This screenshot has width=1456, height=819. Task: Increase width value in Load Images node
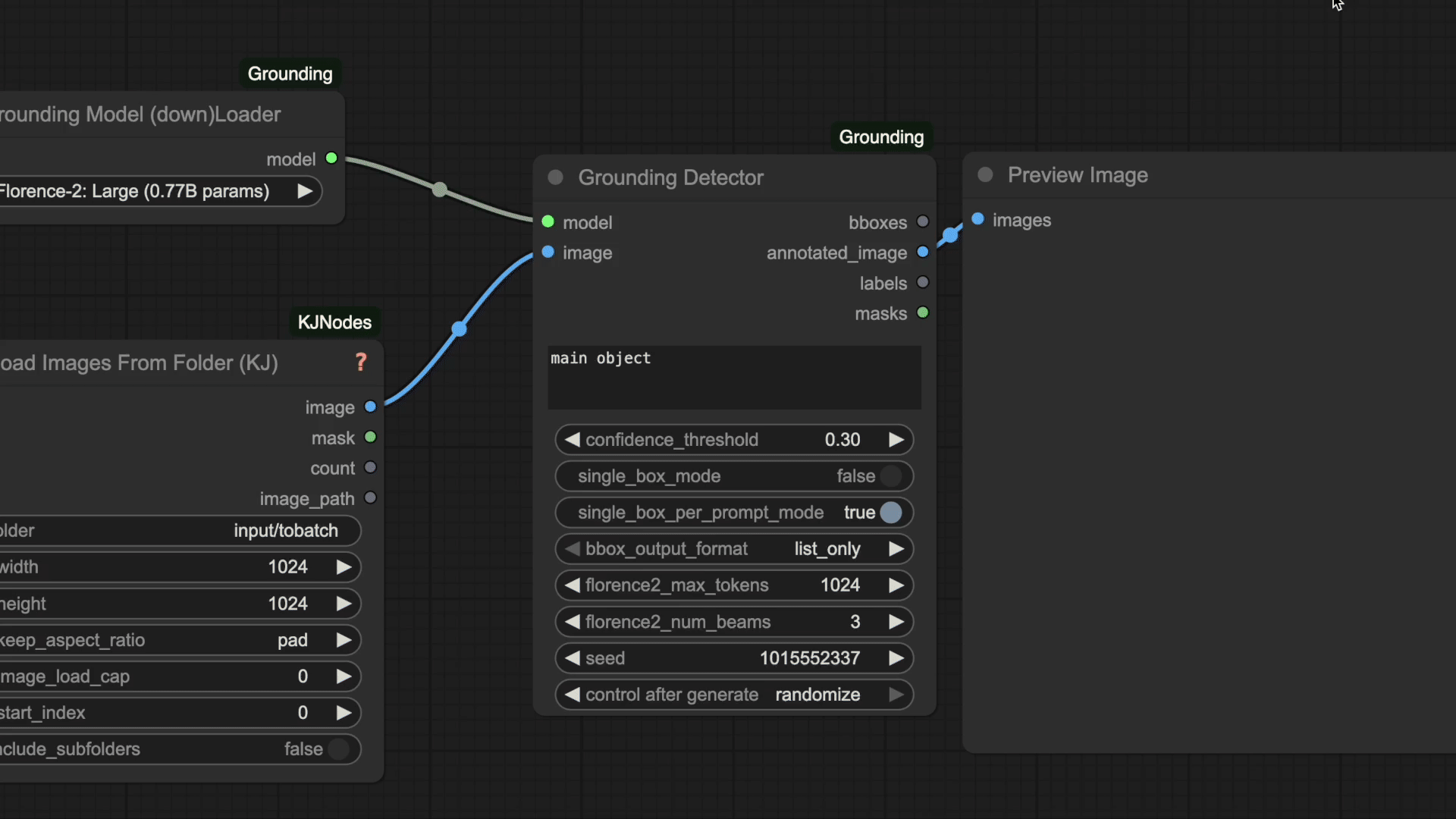tap(344, 567)
